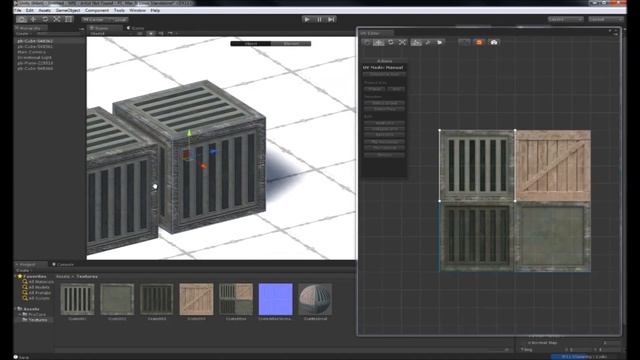Open the Window menu
The image size is (640, 360).
137,10
